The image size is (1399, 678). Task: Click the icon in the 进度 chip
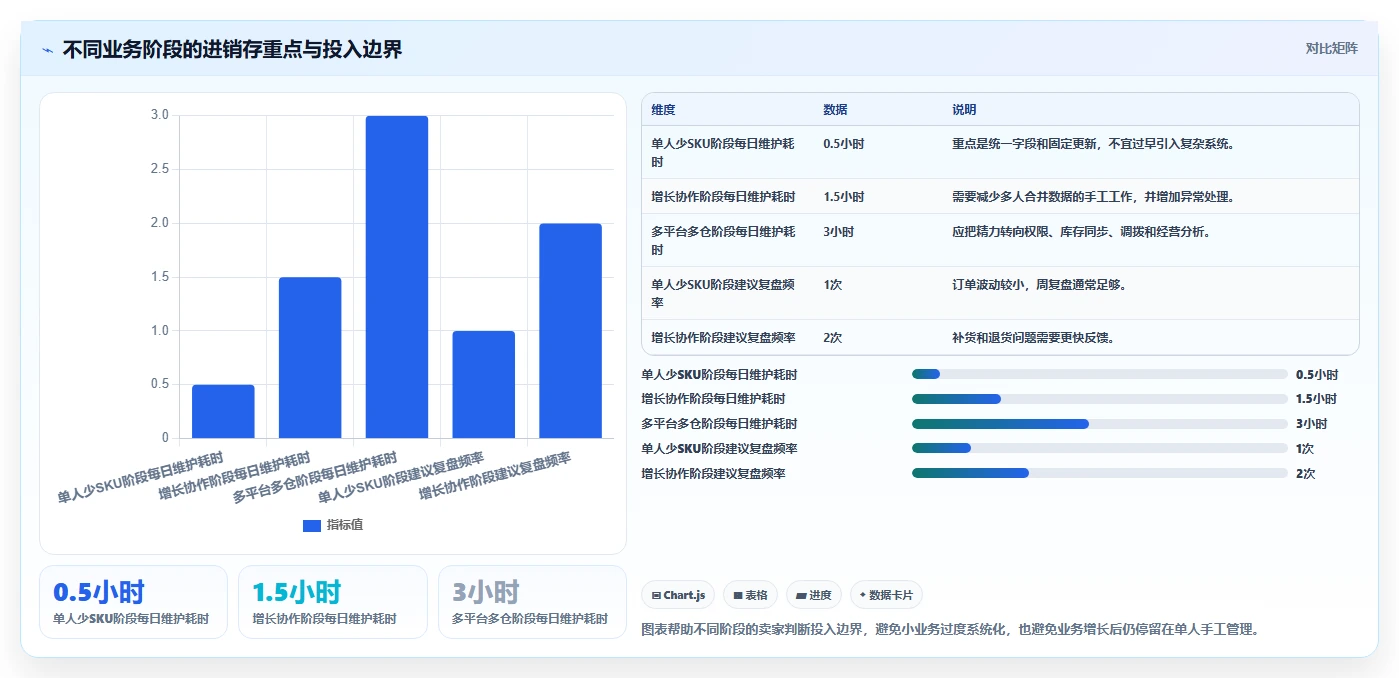(801, 595)
